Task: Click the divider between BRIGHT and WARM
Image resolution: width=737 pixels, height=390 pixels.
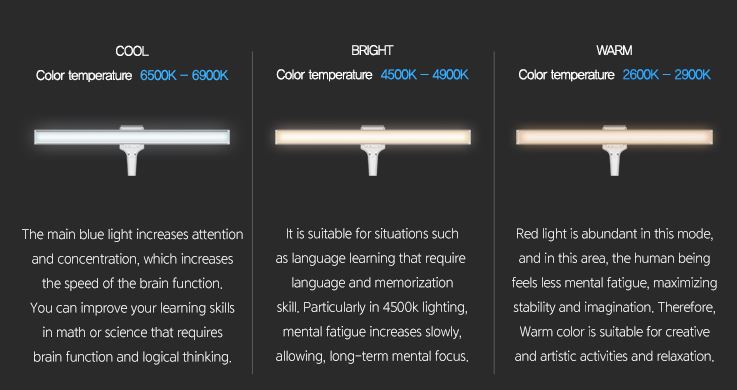Action: point(494,212)
